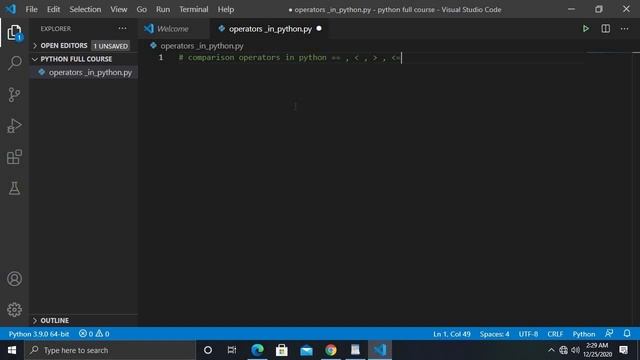Open the Go menu
Screen dimensions: 640x360
coord(142,9)
